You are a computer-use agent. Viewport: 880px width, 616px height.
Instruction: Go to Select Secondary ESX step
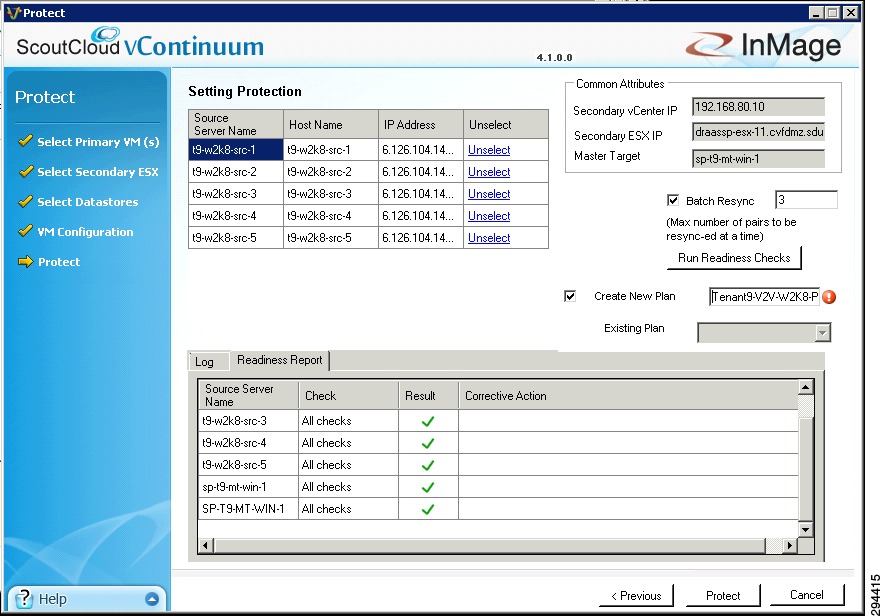click(x=98, y=172)
